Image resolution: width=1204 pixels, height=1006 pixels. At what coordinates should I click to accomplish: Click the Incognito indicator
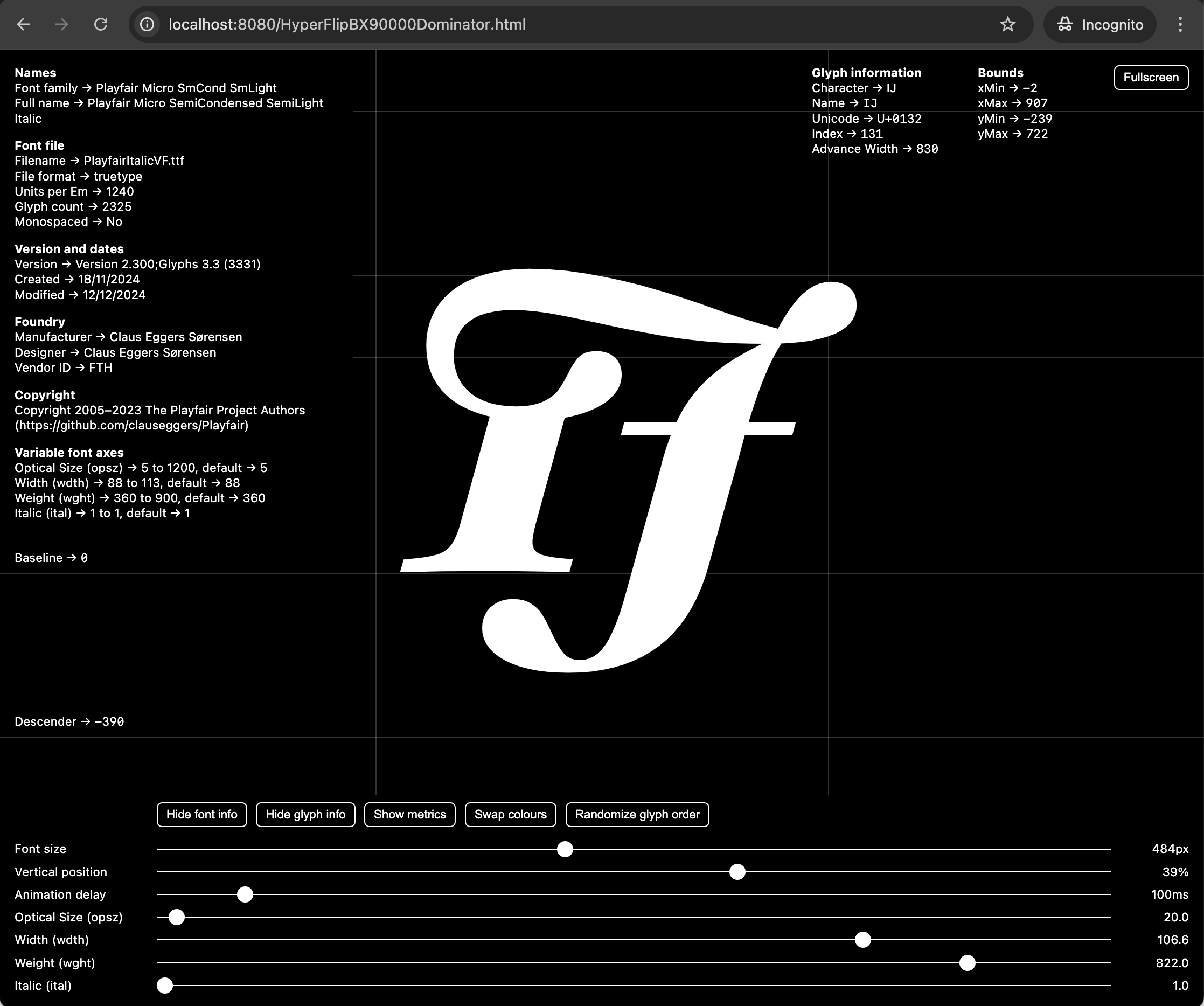click(x=1099, y=24)
